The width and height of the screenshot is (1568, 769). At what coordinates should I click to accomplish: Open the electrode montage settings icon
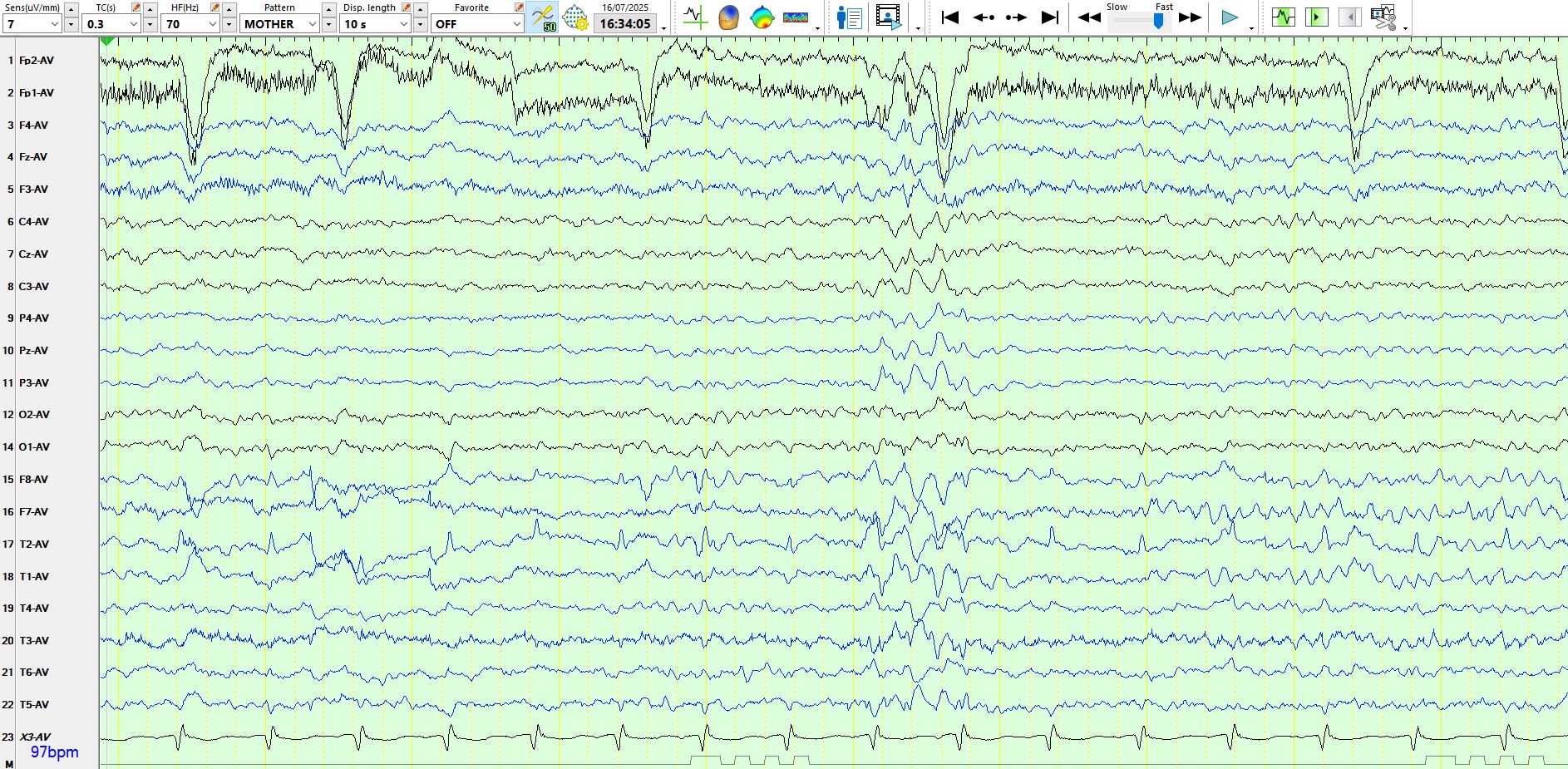point(574,17)
